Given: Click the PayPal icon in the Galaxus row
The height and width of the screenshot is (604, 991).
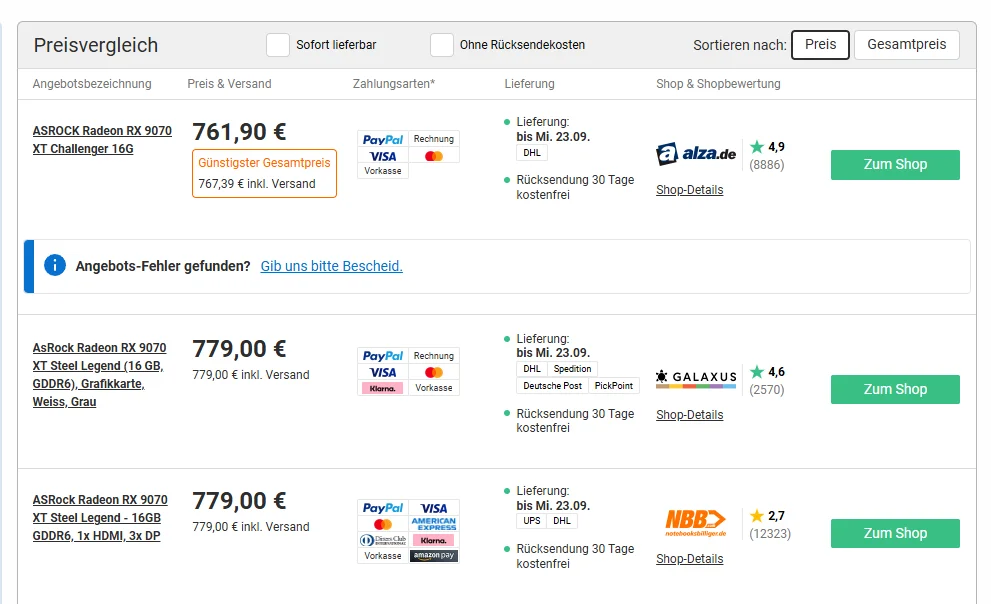Looking at the screenshot, I should [383, 356].
